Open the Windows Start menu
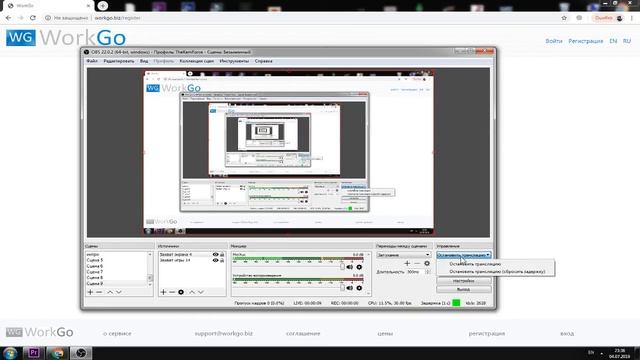Image resolution: width=640 pixels, height=360 pixels. (10, 353)
